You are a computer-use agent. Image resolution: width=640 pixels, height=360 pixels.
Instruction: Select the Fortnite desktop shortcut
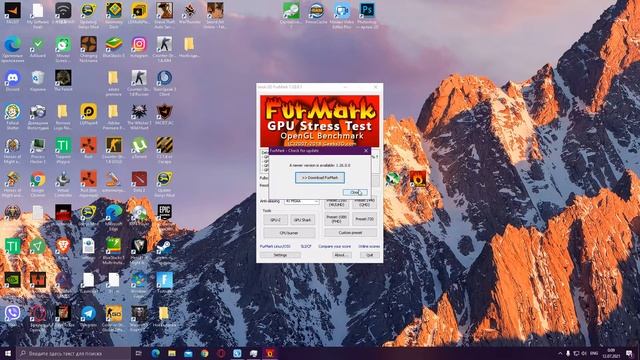pyautogui.click(x=164, y=283)
